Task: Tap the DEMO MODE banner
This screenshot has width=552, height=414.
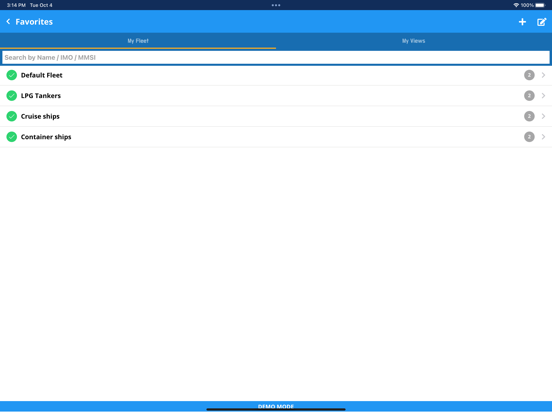Action: click(x=276, y=407)
